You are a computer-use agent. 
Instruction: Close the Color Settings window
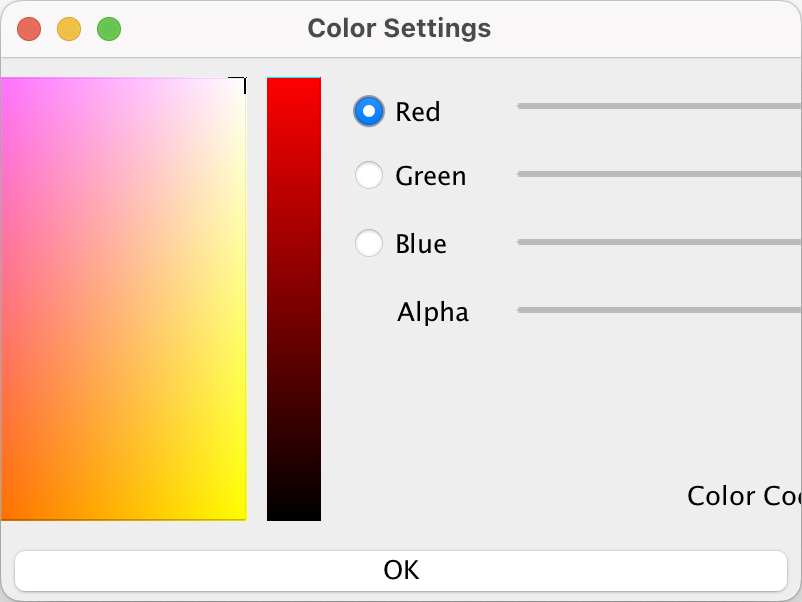click(29, 29)
